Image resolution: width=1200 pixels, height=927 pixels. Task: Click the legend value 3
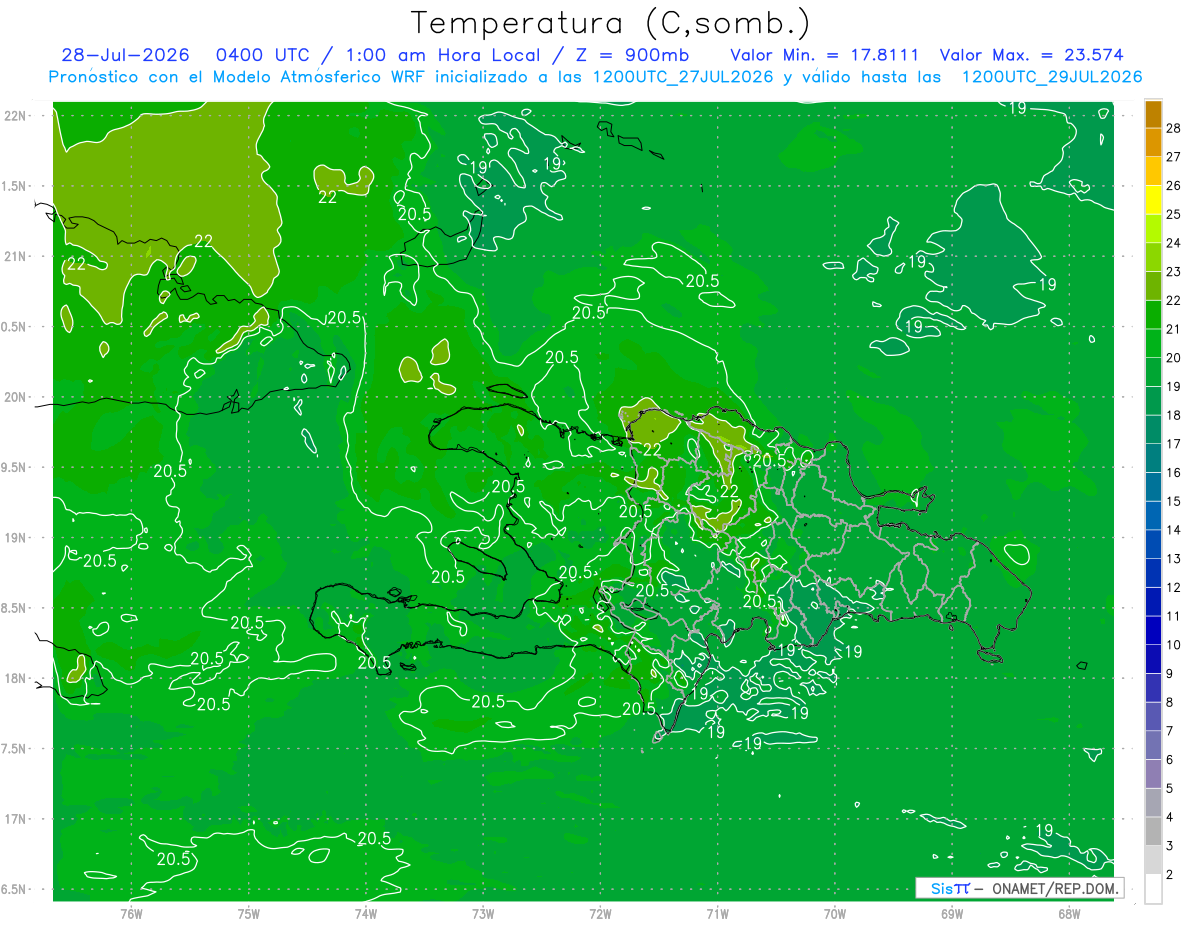[x=1170, y=846]
